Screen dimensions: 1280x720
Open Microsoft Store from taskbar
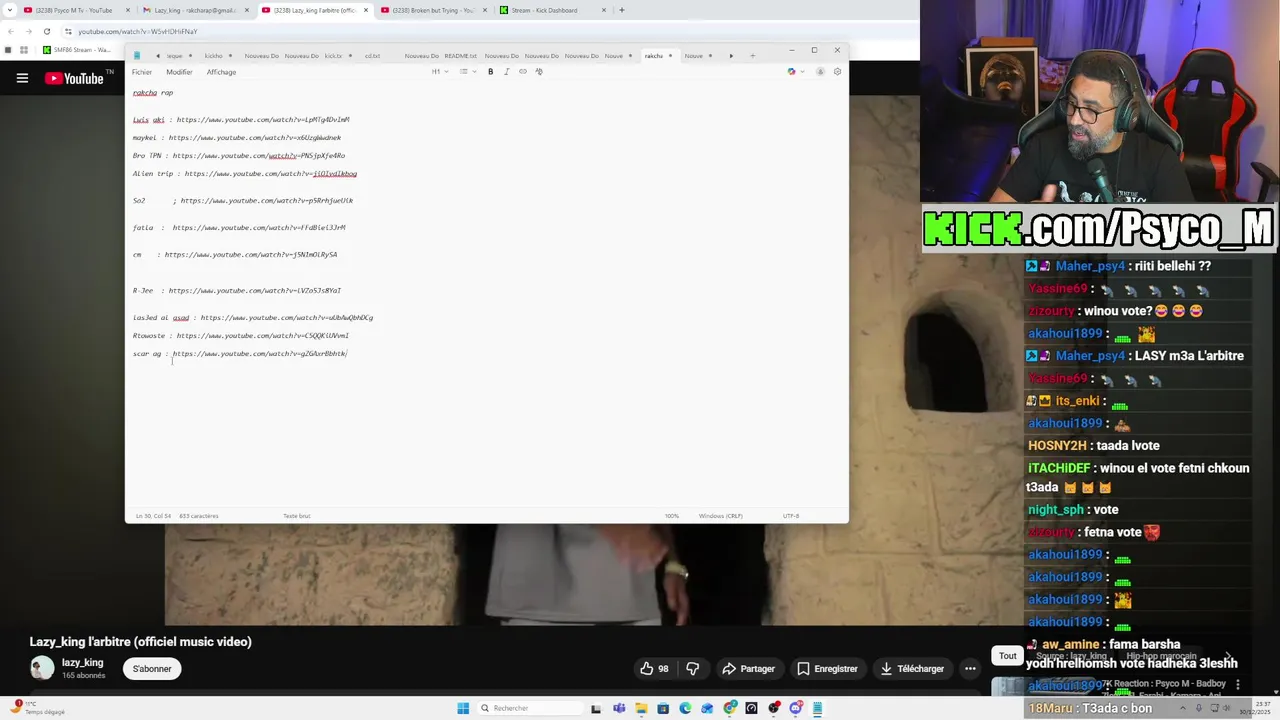[663, 708]
